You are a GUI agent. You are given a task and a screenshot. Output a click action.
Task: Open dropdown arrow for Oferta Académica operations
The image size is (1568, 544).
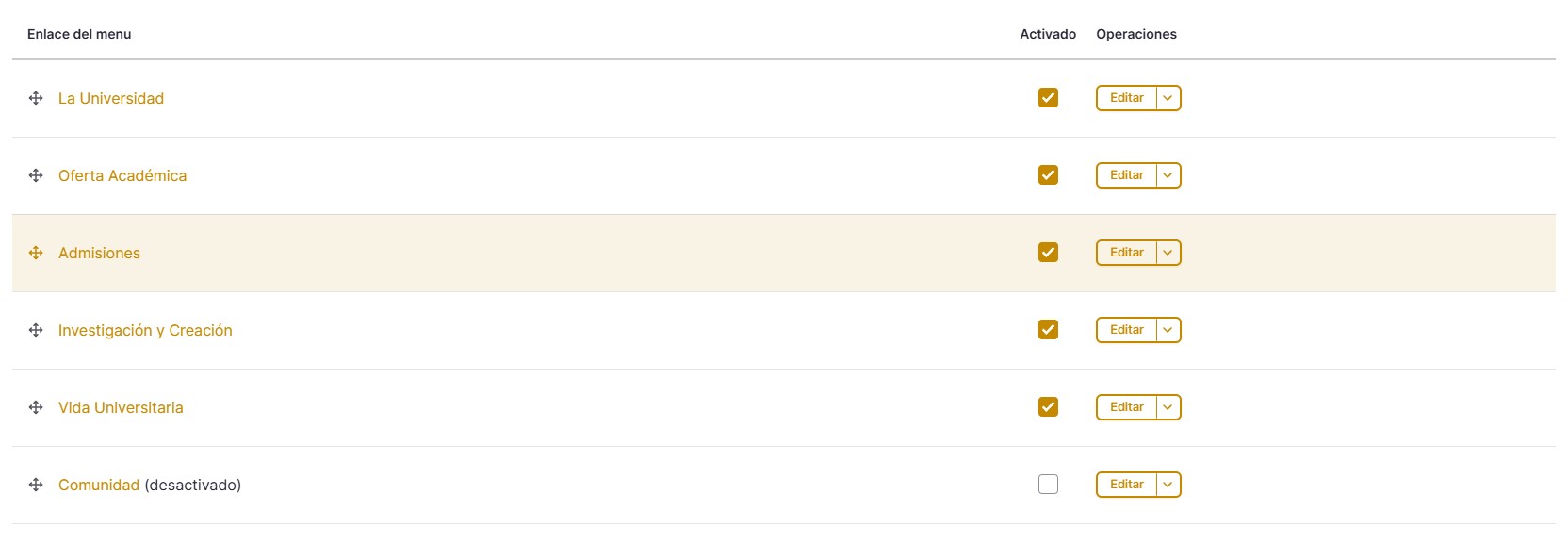[1168, 175]
